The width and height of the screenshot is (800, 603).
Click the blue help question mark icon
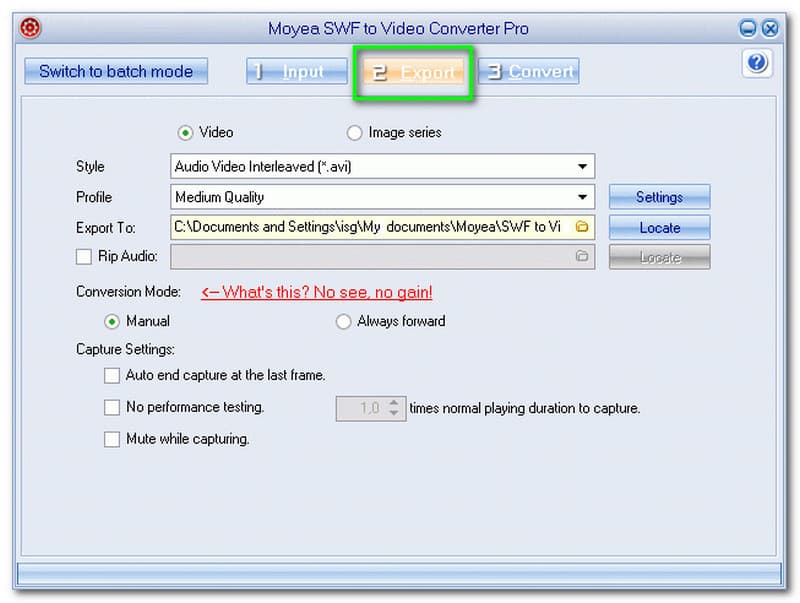click(x=757, y=65)
